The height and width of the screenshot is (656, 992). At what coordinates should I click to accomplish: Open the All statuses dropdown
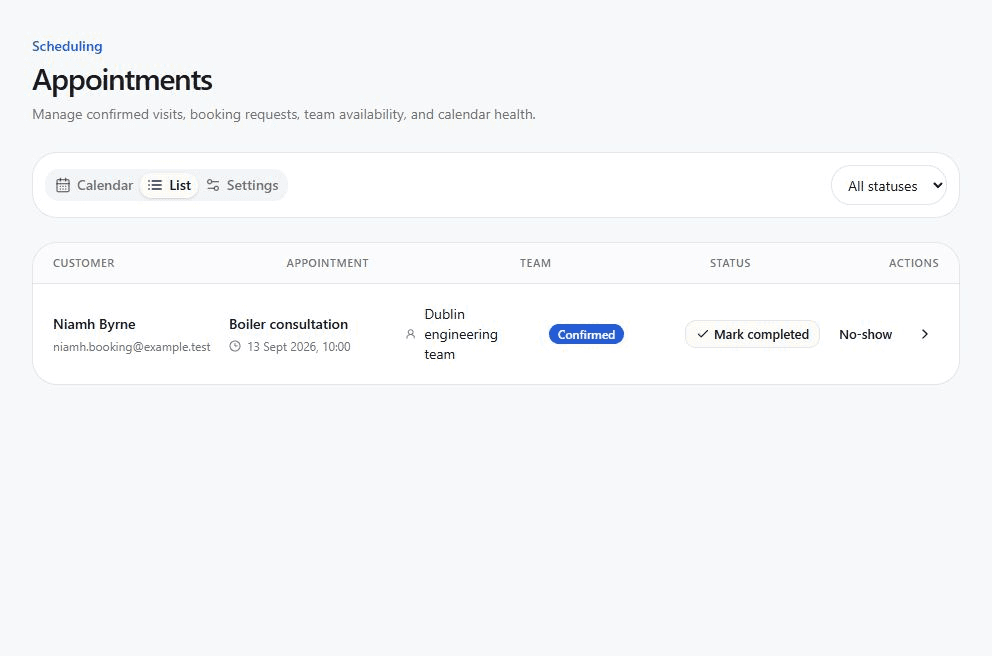coord(889,185)
